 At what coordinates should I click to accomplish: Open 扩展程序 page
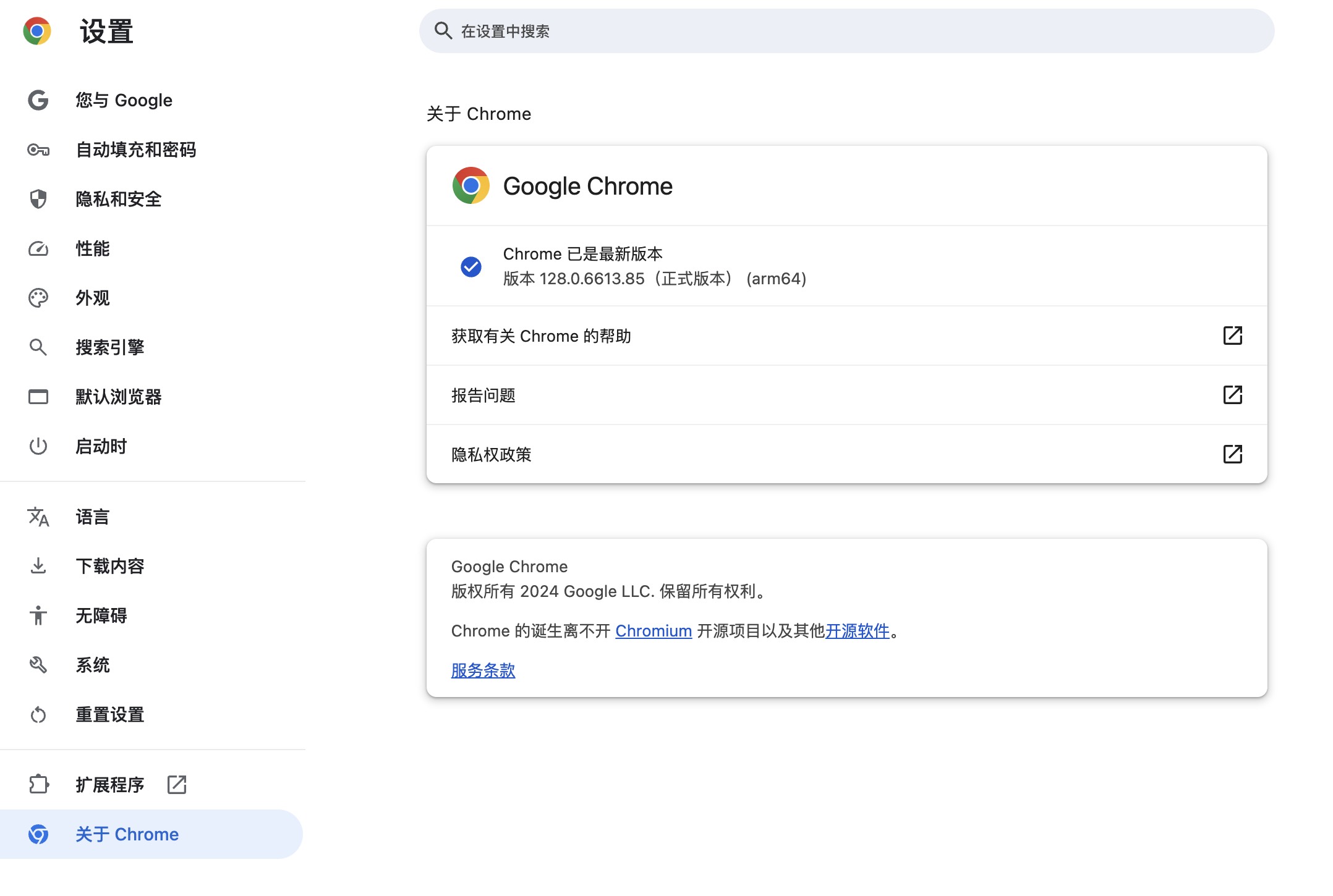[x=151, y=785]
